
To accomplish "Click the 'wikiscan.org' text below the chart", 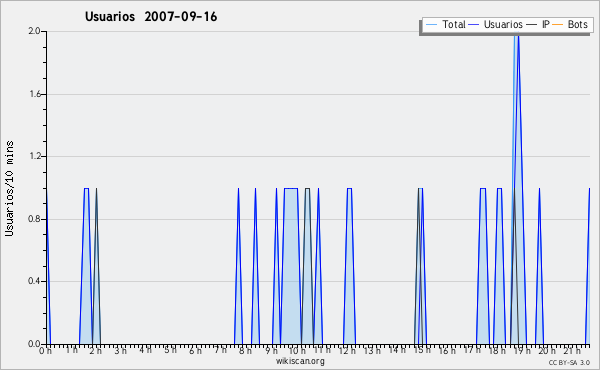I will pyautogui.click(x=300, y=361).
